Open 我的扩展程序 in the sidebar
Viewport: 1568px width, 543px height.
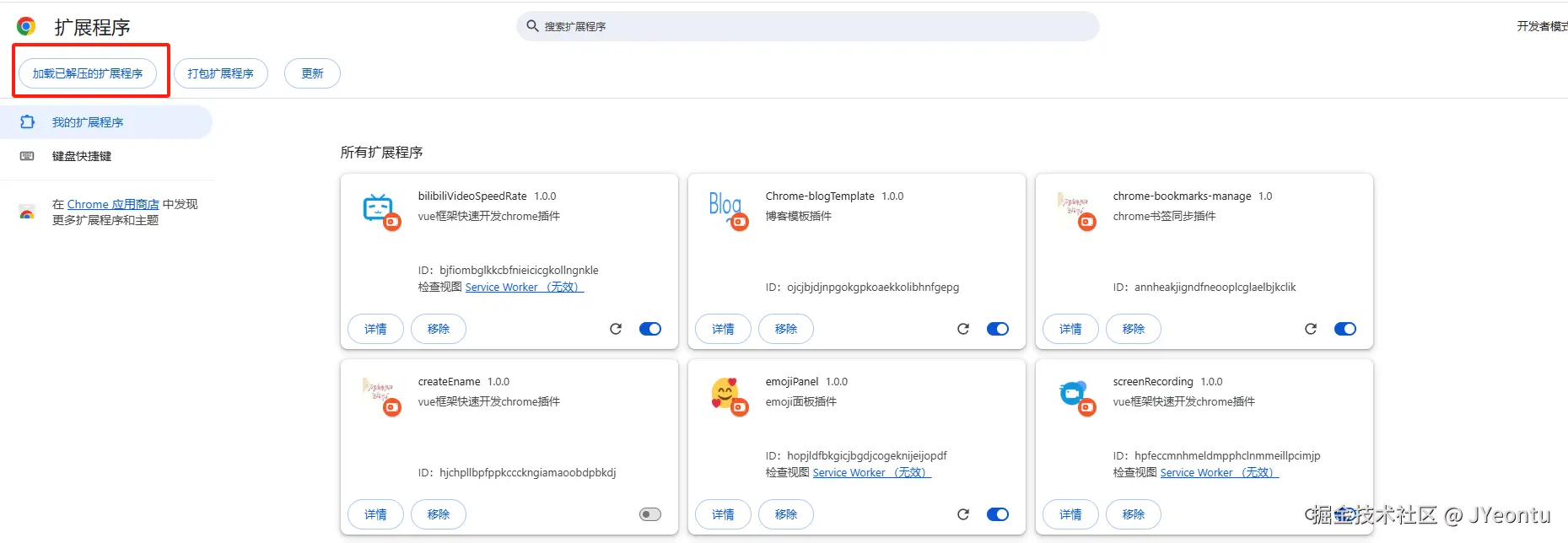click(105, 122)
